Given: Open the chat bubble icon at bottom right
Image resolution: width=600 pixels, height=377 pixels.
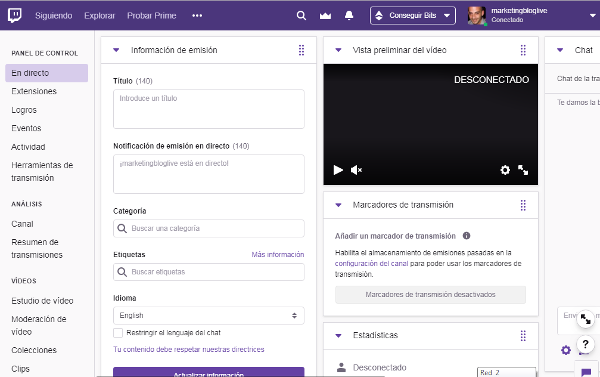Looking at the screenshot, I should pos(586,372).
